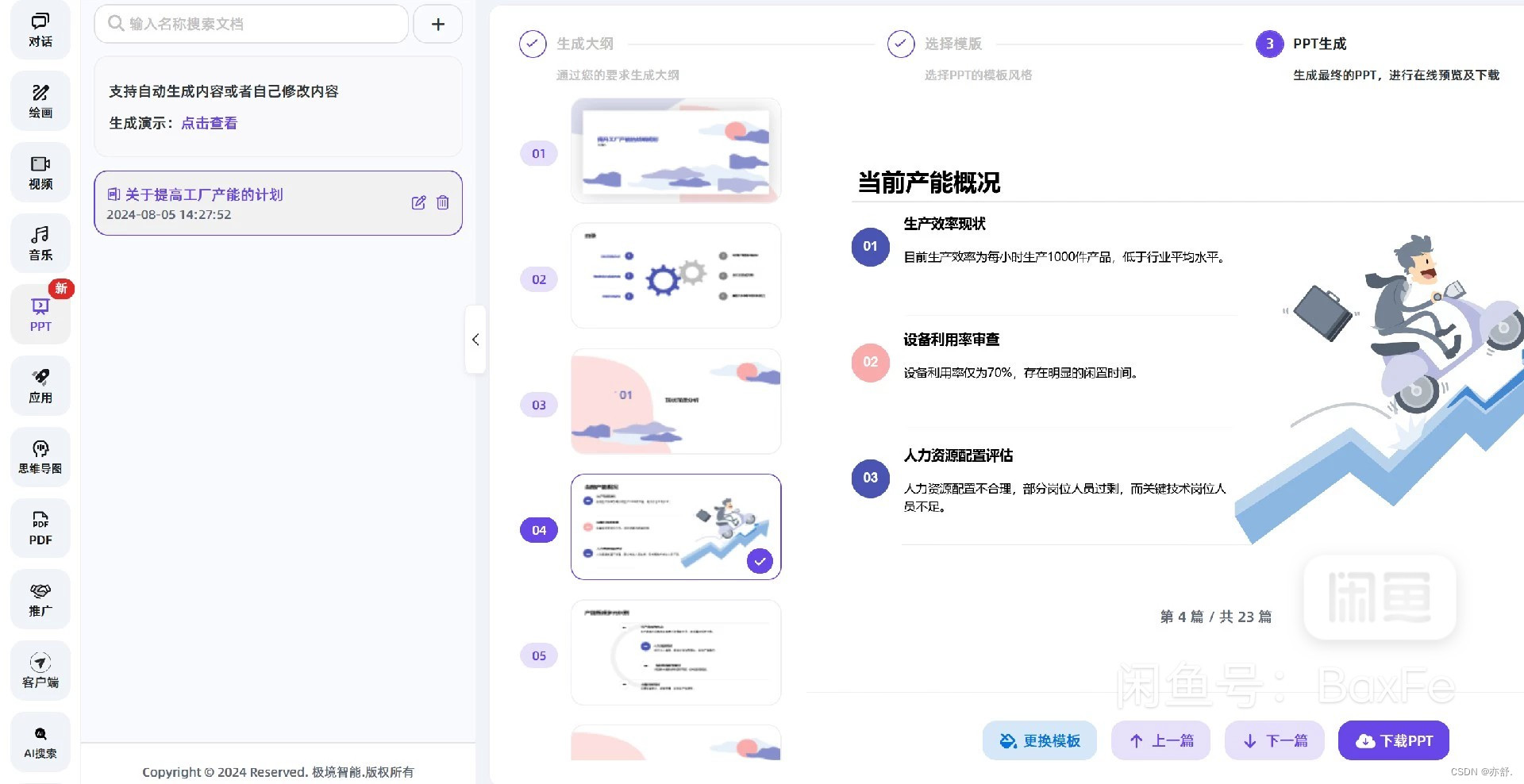This screenshot has width=1524, height=784.
Task: Collapse the left document panel
Action: point(475,340)
